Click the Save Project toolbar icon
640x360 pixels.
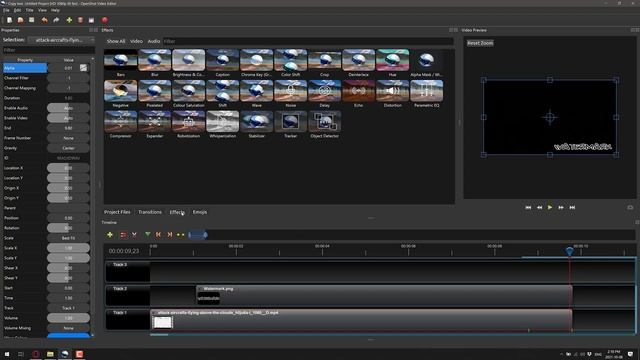click(x=31, y=20)
